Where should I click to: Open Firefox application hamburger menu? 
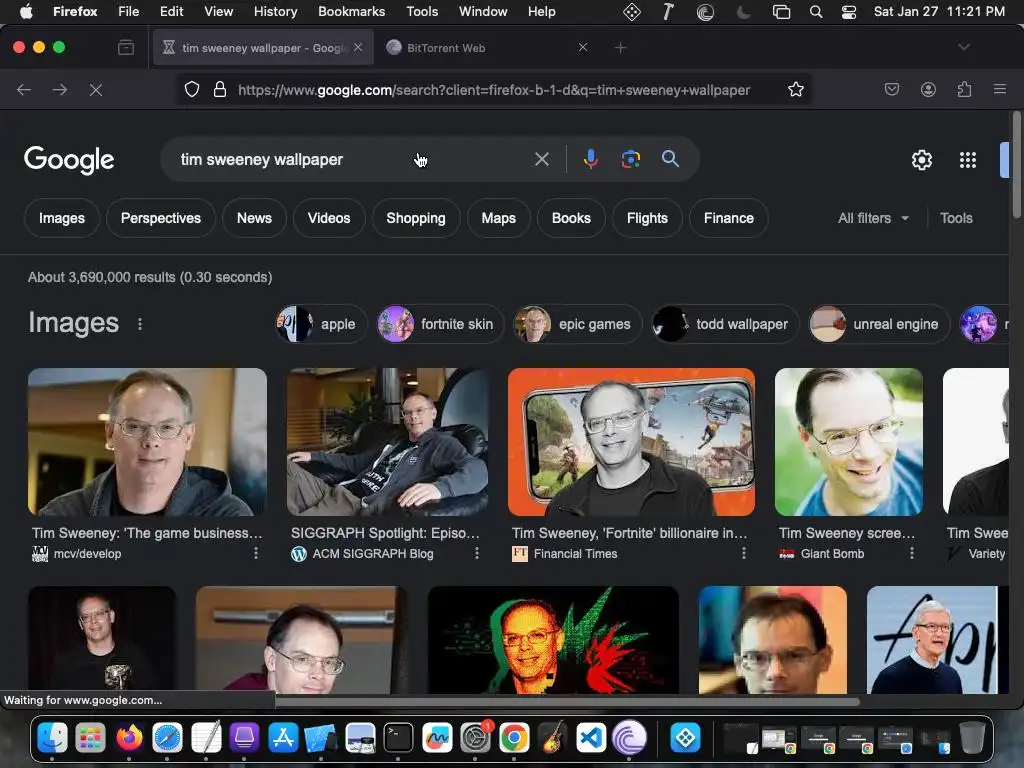click(x=999, y=89)
